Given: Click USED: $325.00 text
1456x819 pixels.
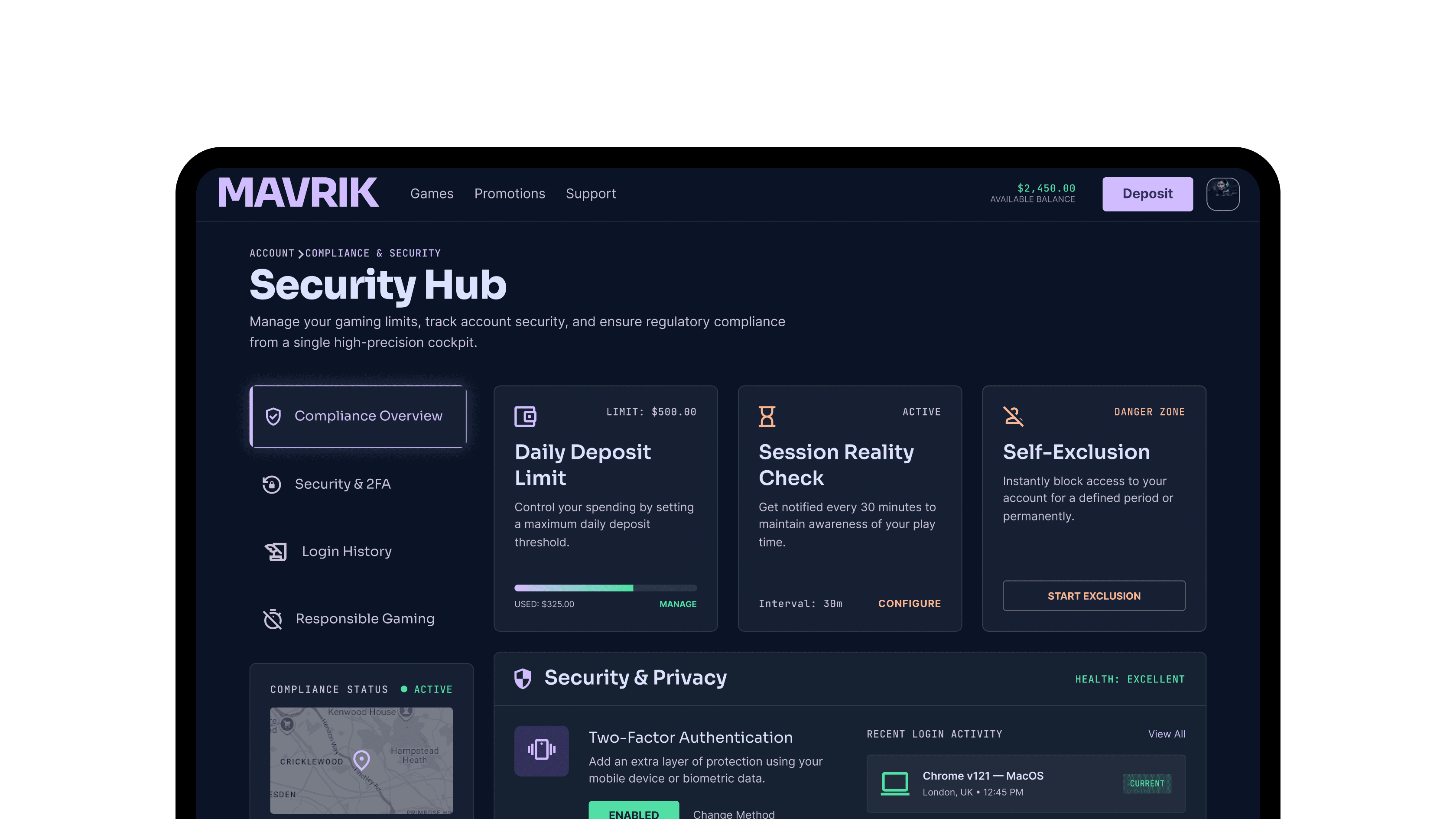Looking at the screenshot, I should click(544, 604).
